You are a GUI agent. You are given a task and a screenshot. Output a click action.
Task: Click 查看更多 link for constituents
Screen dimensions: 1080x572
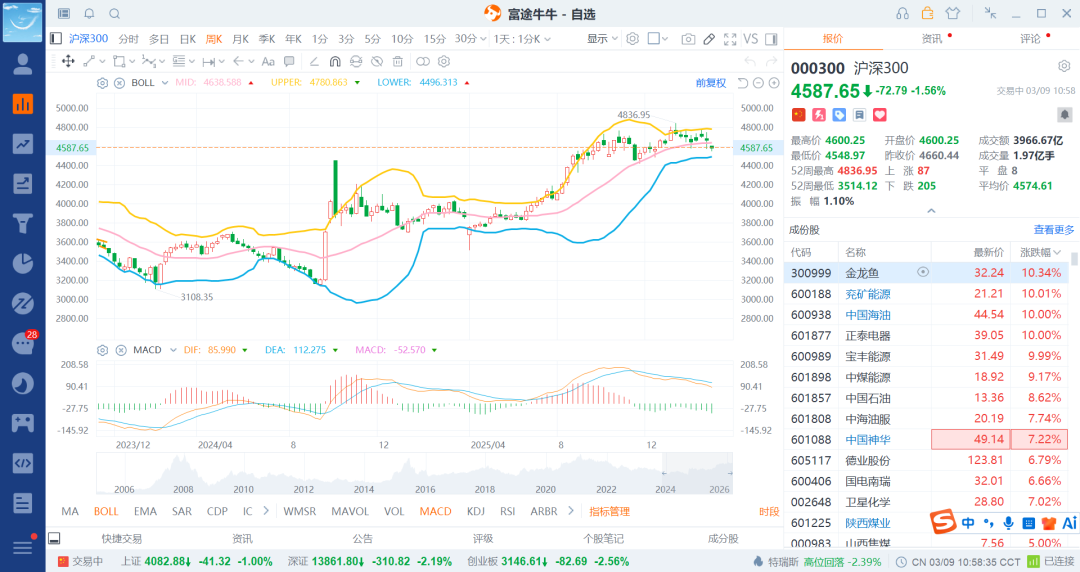pos(1054,229)
